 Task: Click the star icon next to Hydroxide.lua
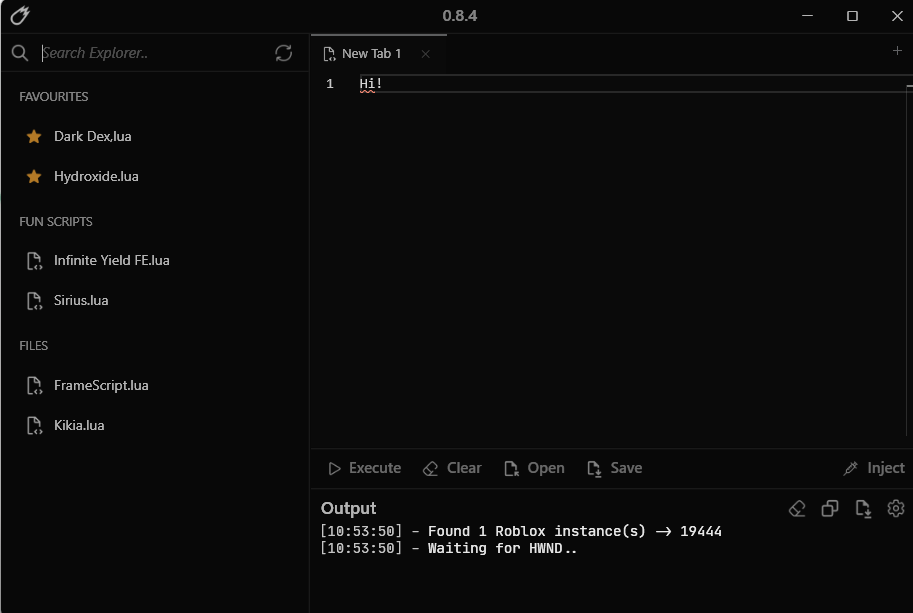[x=34, y=176]
